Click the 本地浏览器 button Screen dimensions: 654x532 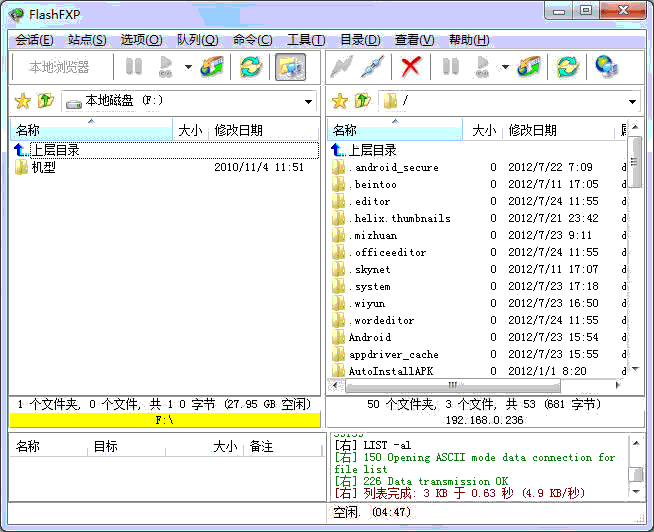click(59, 67)
